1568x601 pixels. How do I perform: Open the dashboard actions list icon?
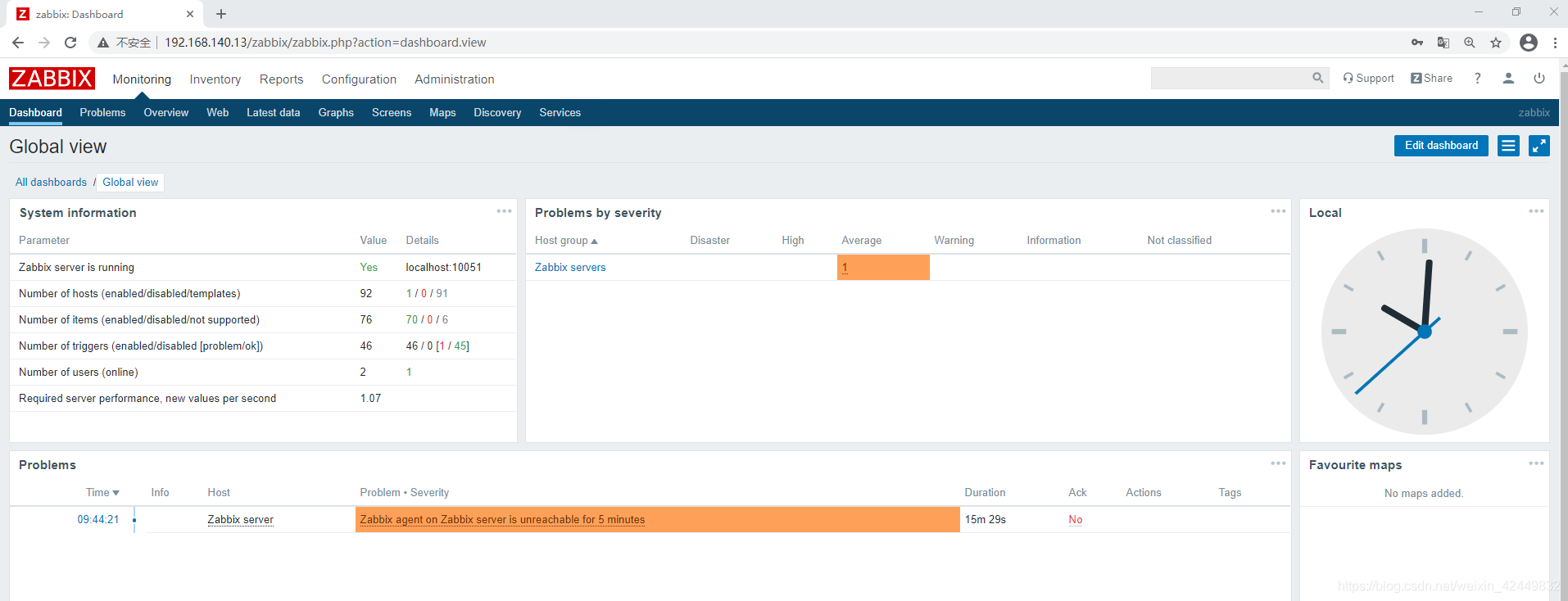[1508, 146]
